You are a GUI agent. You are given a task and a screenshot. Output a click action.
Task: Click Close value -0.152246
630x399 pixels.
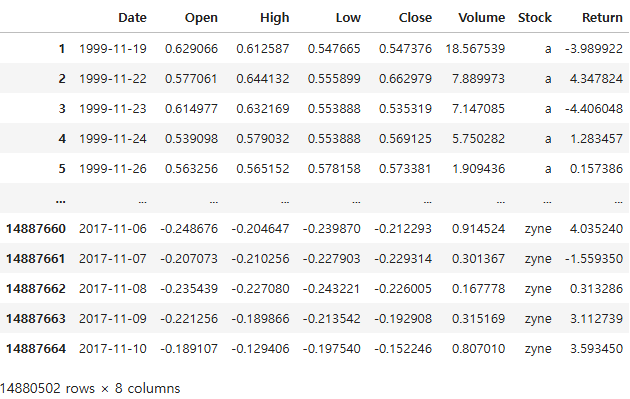pos(403,349)
